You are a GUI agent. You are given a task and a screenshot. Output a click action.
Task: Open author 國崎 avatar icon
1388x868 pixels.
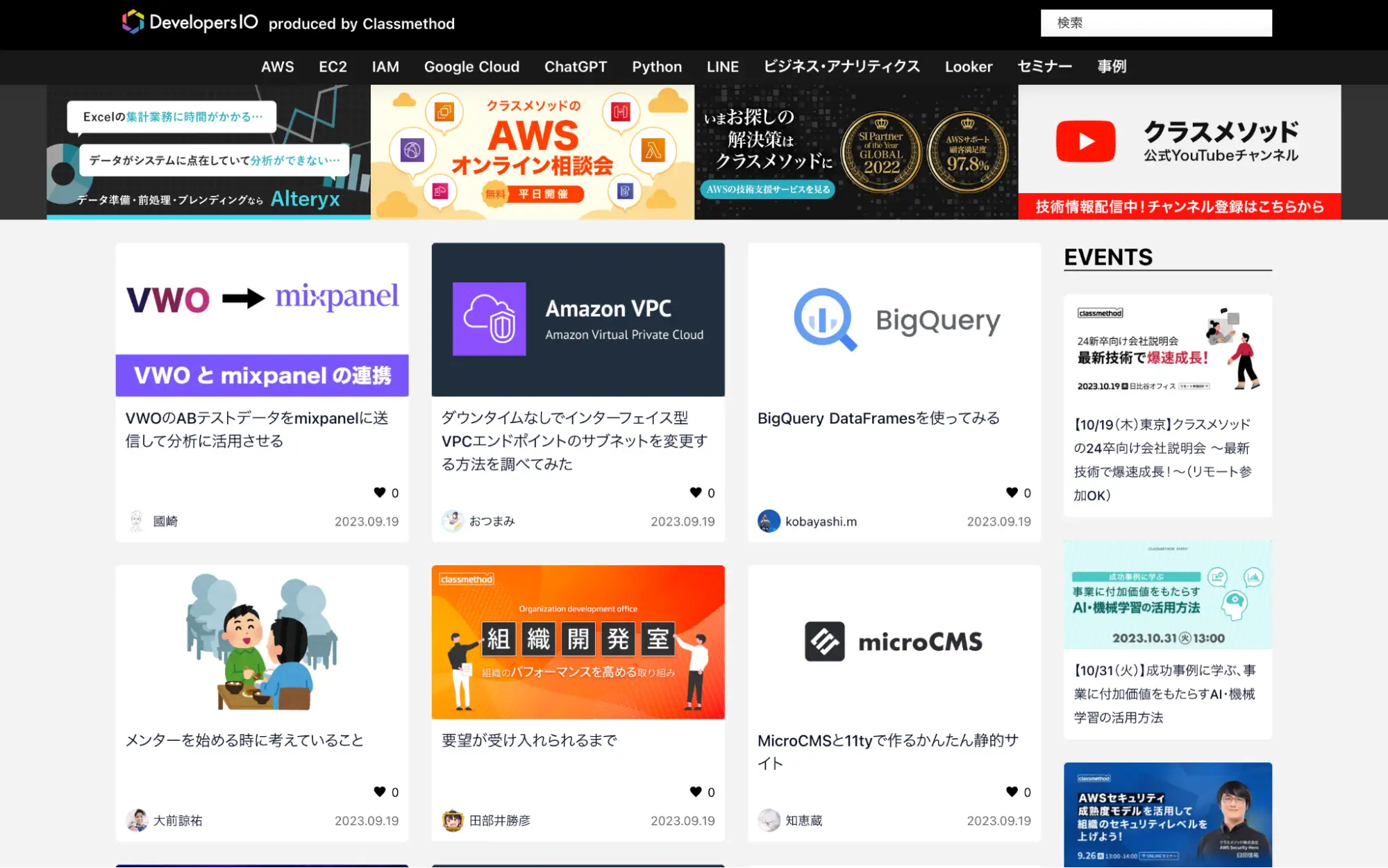point(137,521)
